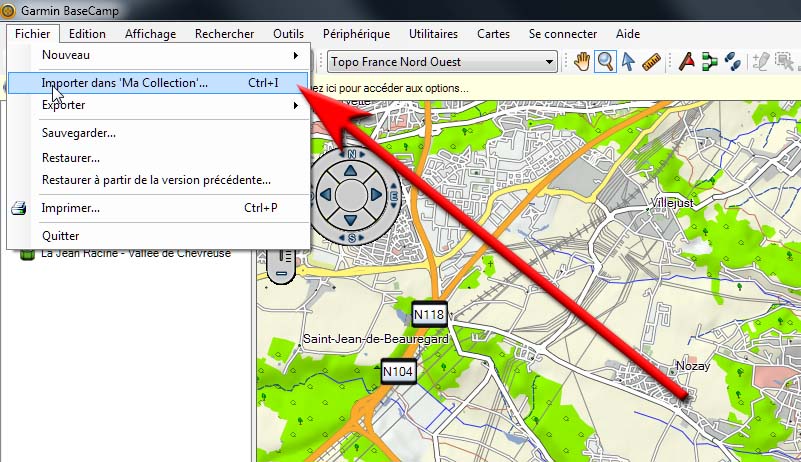The height and width of the screenshot is (462, 801).
Task: Select the new Route tool
Action: click(710, 62)
